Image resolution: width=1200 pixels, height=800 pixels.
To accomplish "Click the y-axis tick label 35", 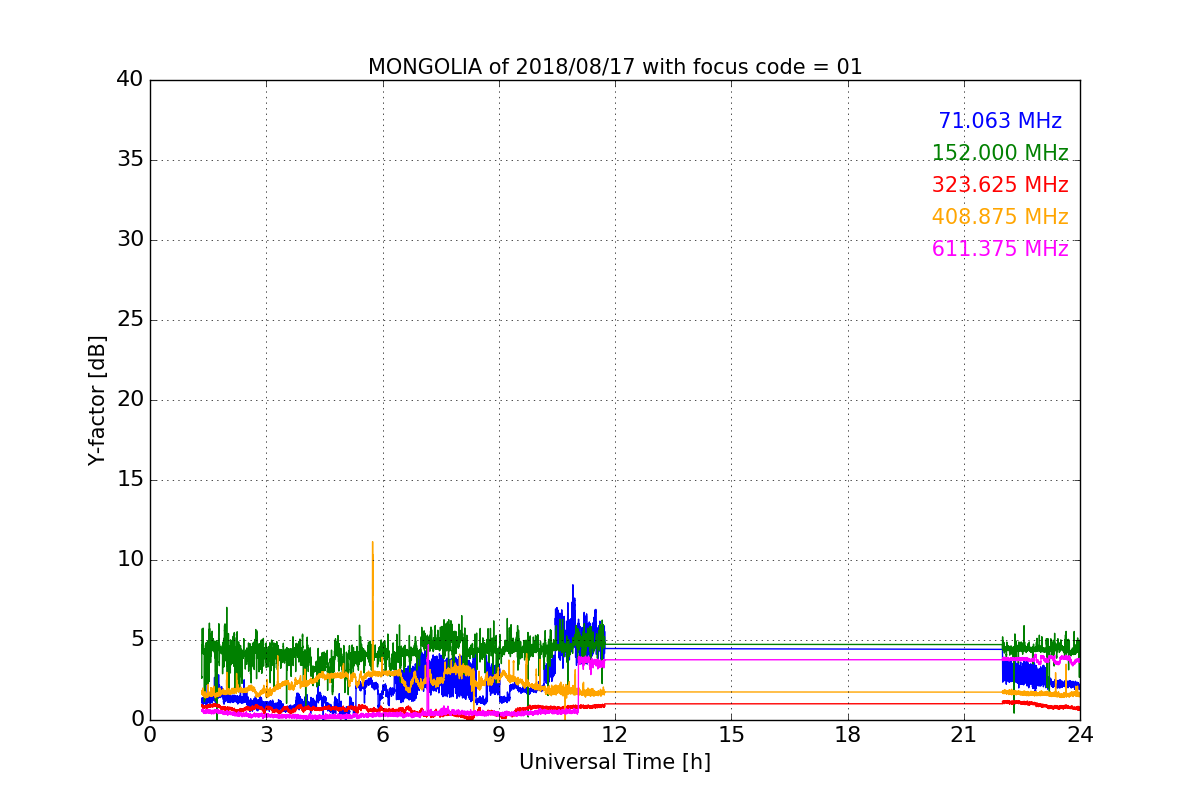I will (x=130, y=160).
